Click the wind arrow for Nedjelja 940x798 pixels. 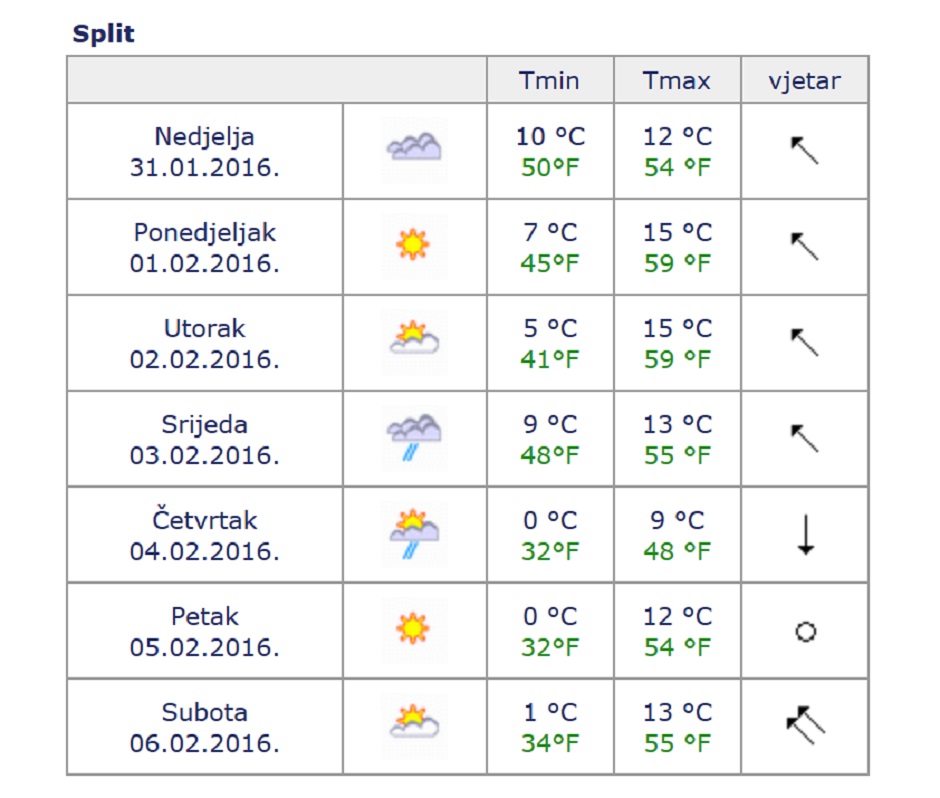(805, 150)
